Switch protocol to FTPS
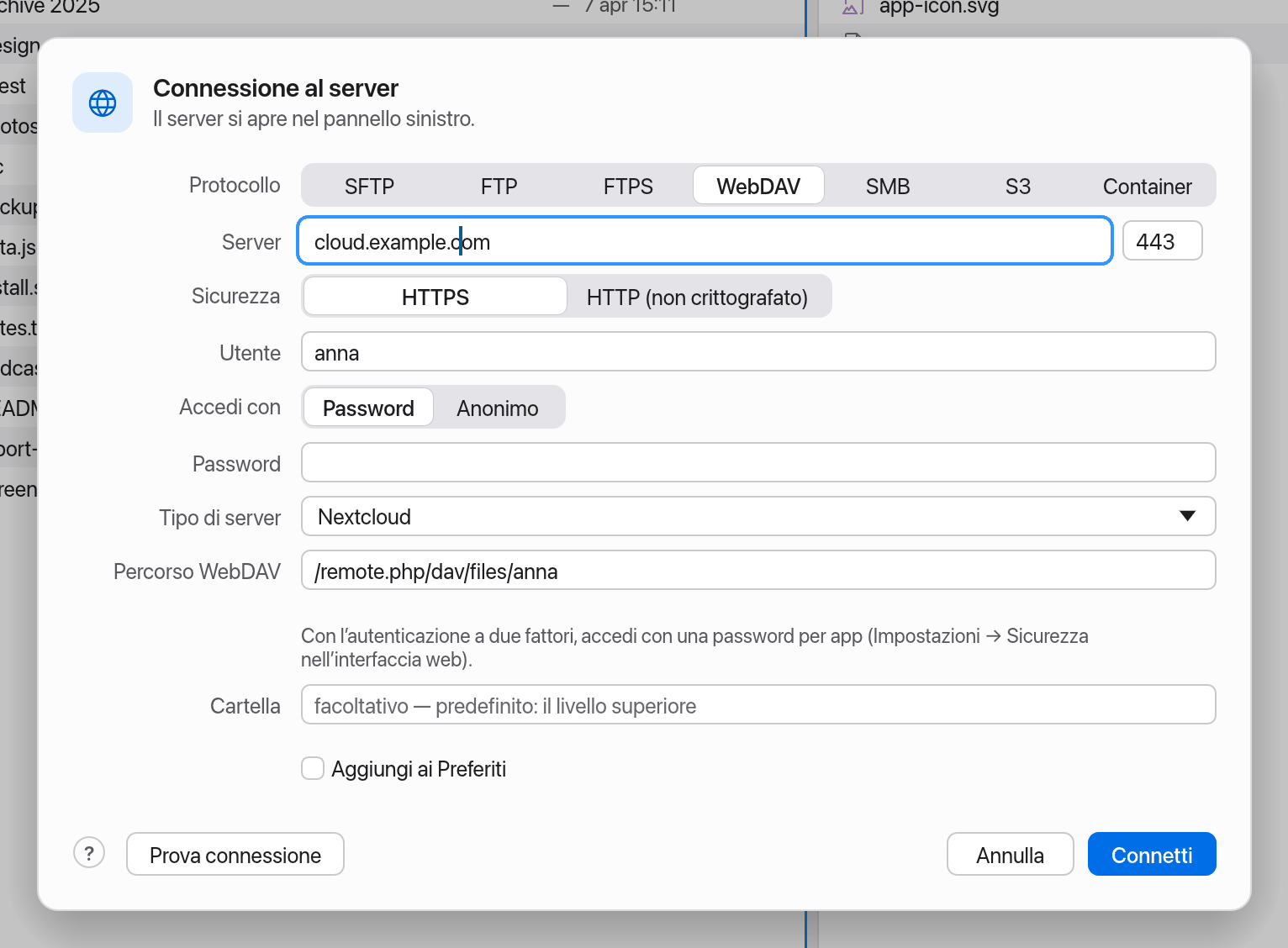The height and width of the screenshot is (948, 1288). (628, 186)
